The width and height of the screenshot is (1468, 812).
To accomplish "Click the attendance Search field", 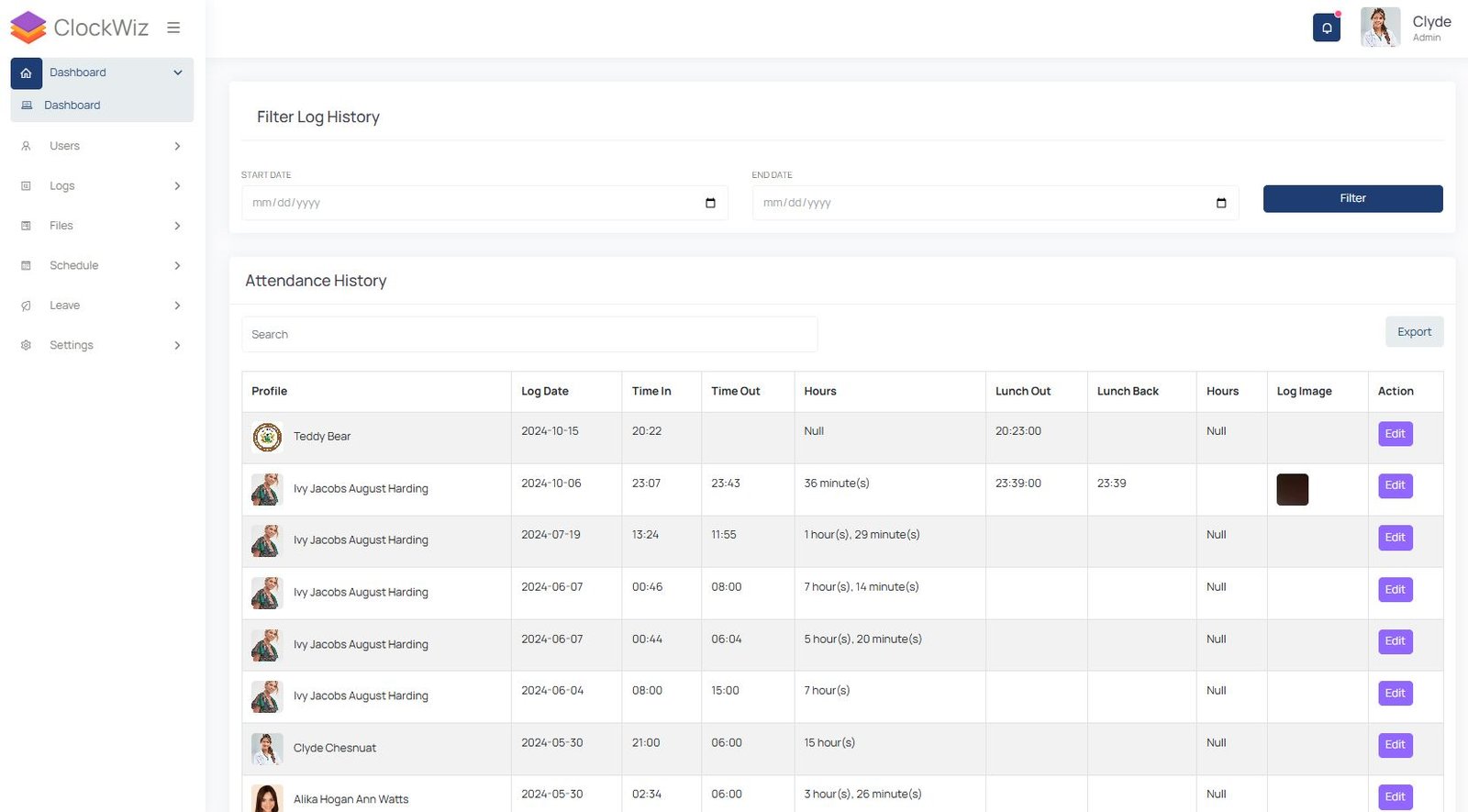I will coord(529,335).
